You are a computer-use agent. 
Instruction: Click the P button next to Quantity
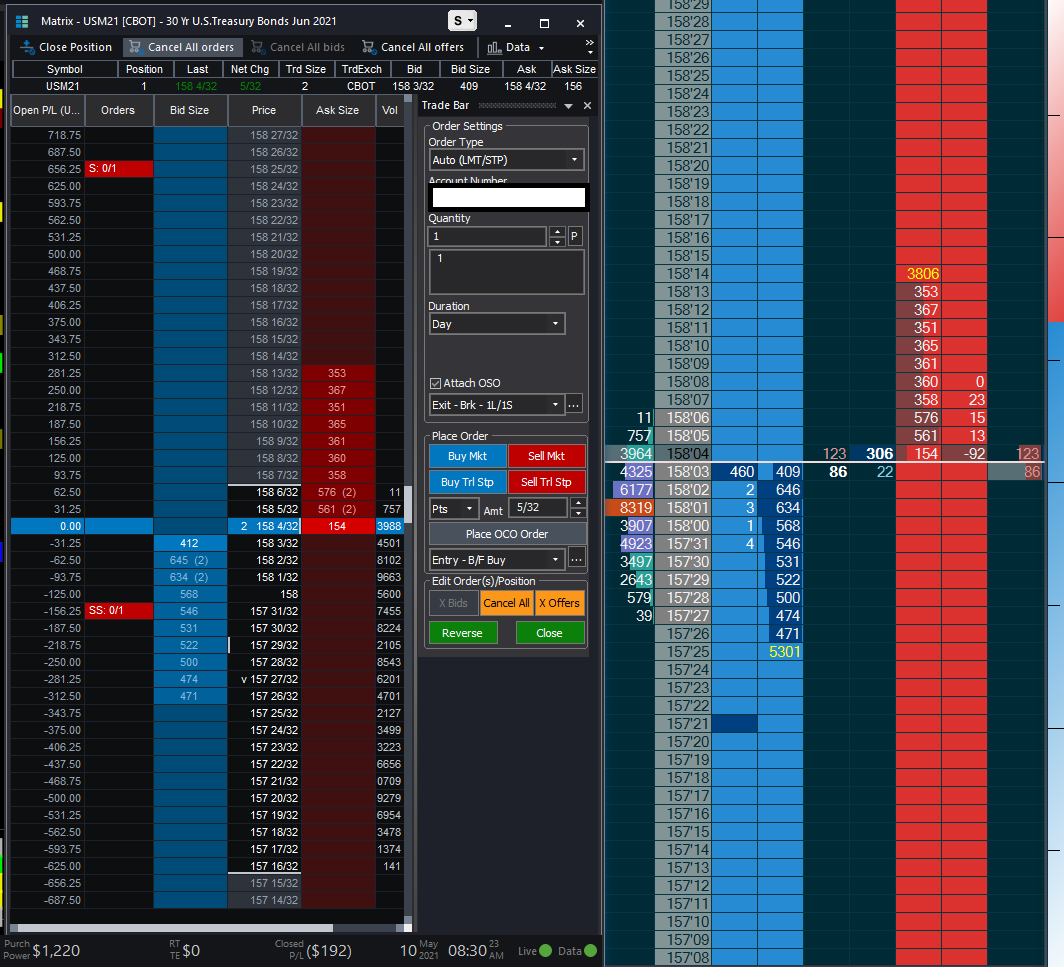point(574,236)
